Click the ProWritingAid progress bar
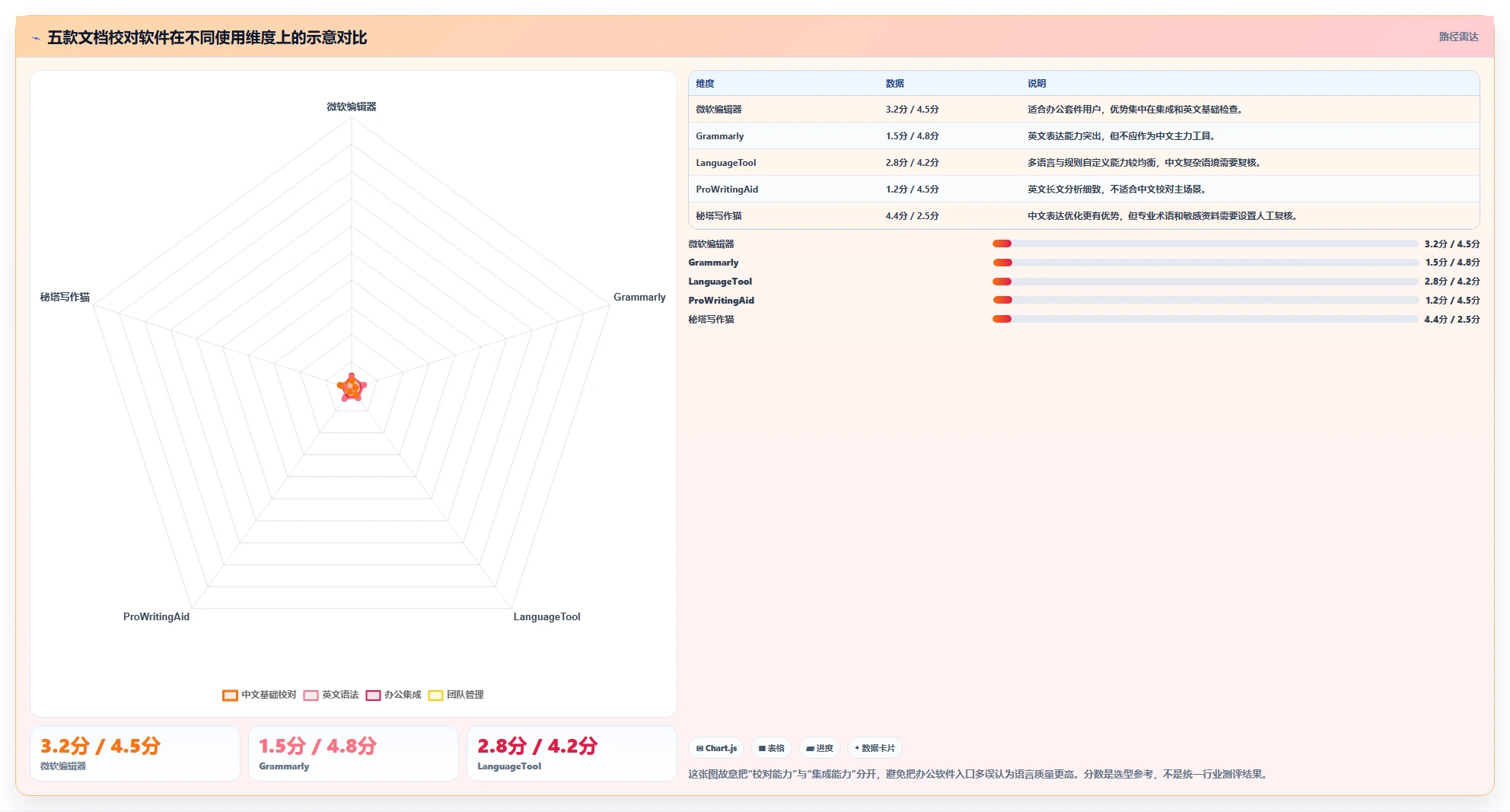 pos(1205,301)
